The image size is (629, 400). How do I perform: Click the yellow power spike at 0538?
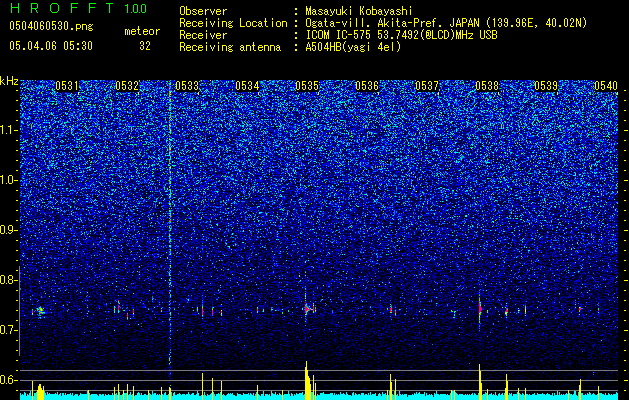tap(480, 382)
